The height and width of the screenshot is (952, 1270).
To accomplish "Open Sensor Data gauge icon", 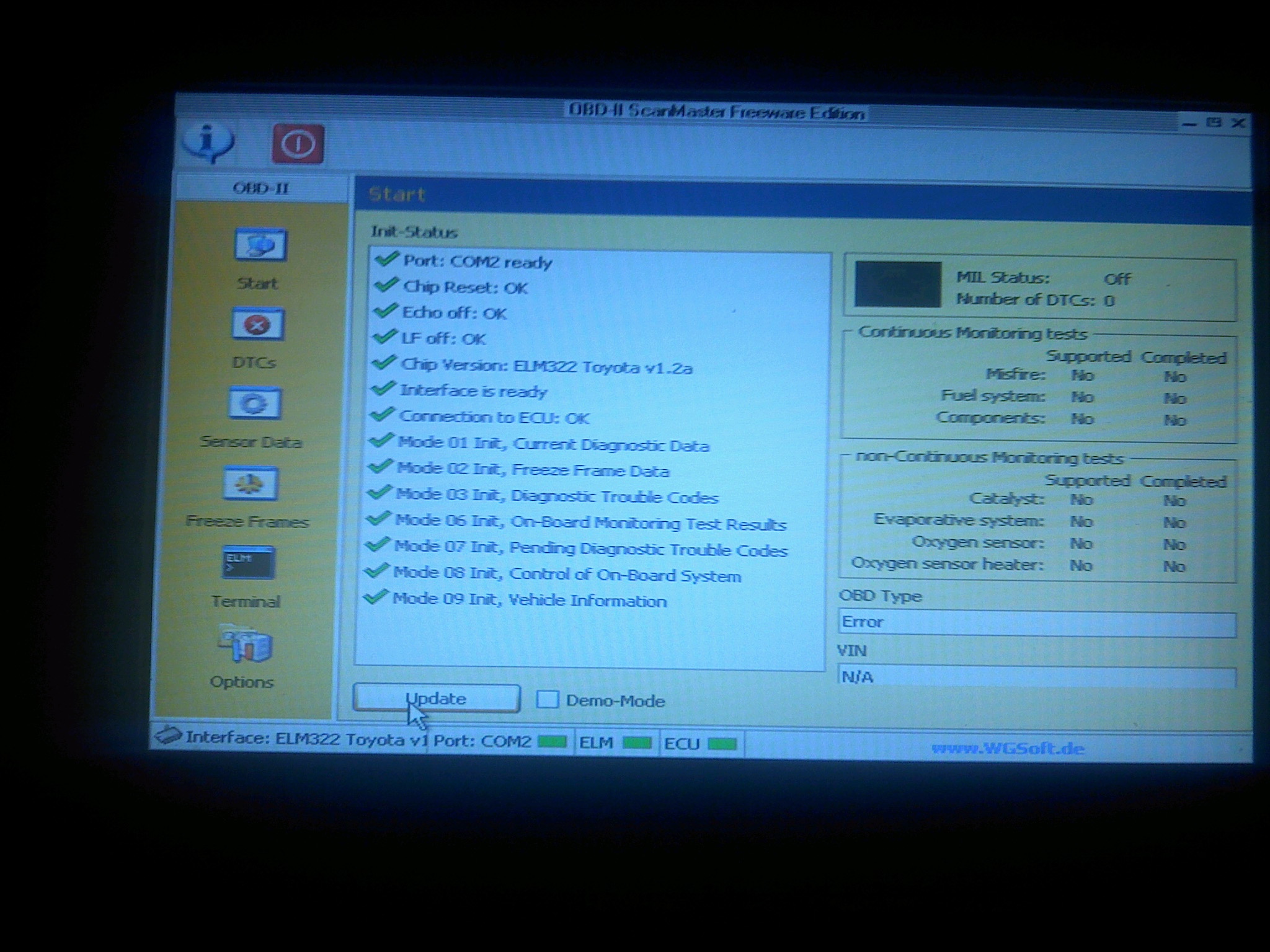I will [x=254, y=404].
